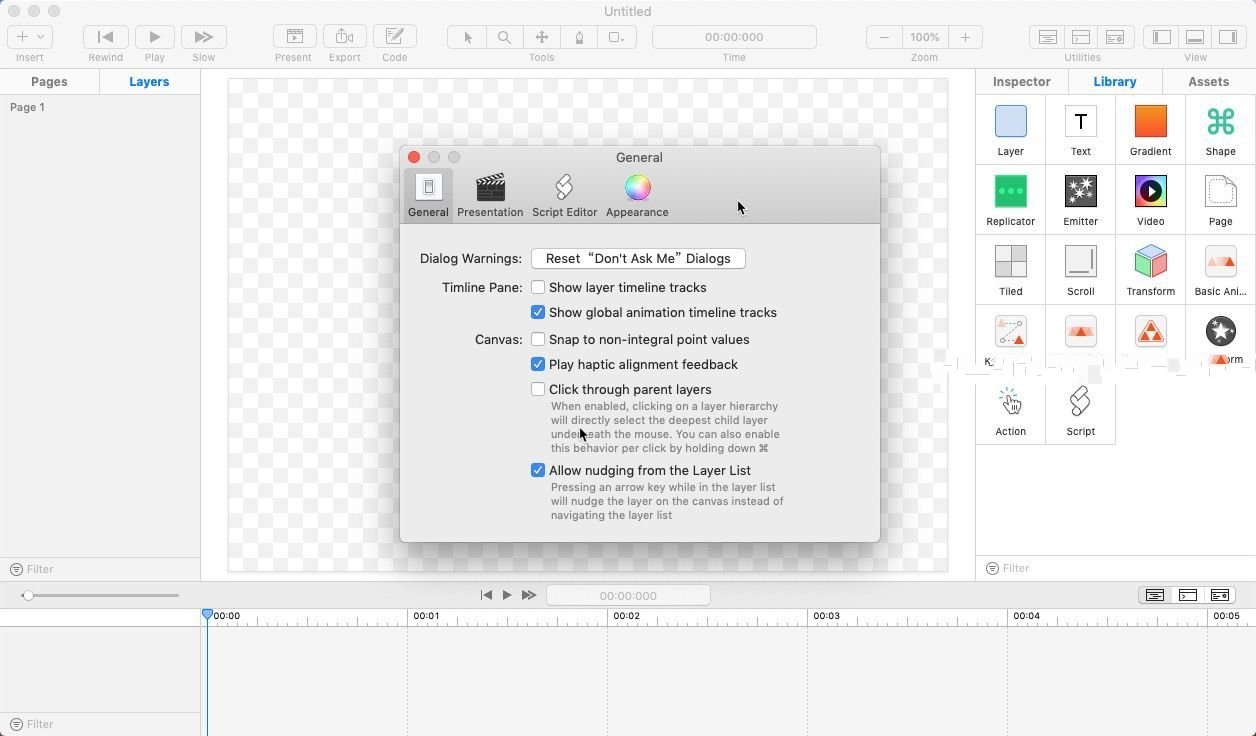
Task: Select the Transform library item
Action: [1150, 270]
